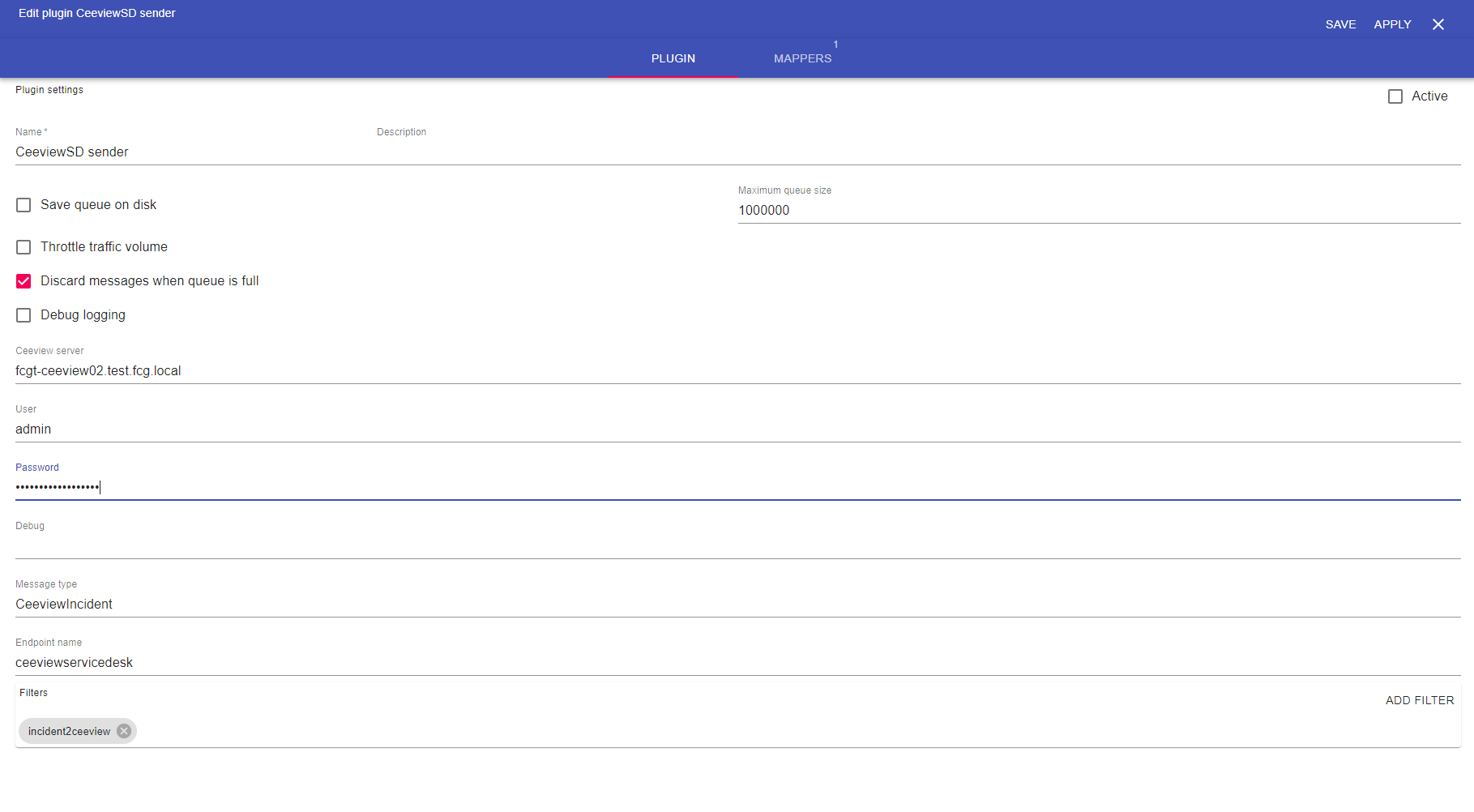Select the Plugin tab
This screenshot has height=812, width=1474.
pos(673,58)
